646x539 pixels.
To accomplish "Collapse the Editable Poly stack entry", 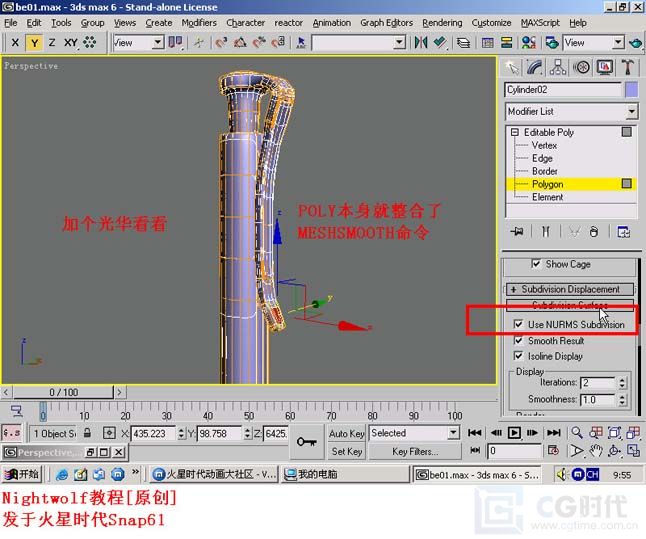I will (x=515, y=132).
